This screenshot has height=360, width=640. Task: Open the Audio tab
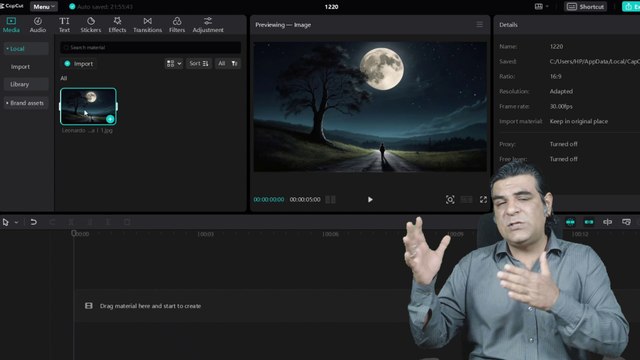pos(38,24)
